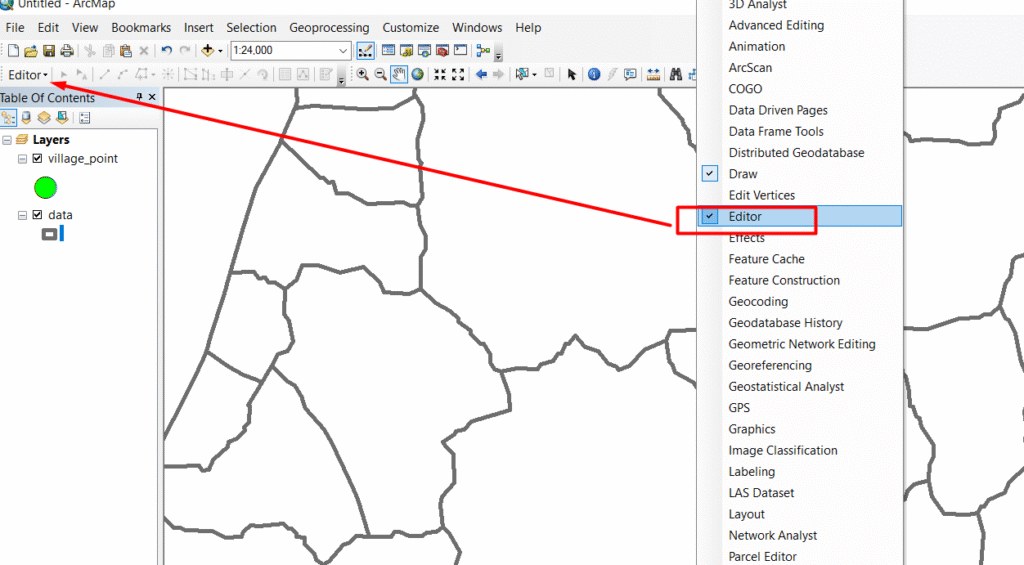The image size is (1024, 565).
Task: Enable Network Analyst toolbar
Action: pyautogui.click(x=801, y=536)
